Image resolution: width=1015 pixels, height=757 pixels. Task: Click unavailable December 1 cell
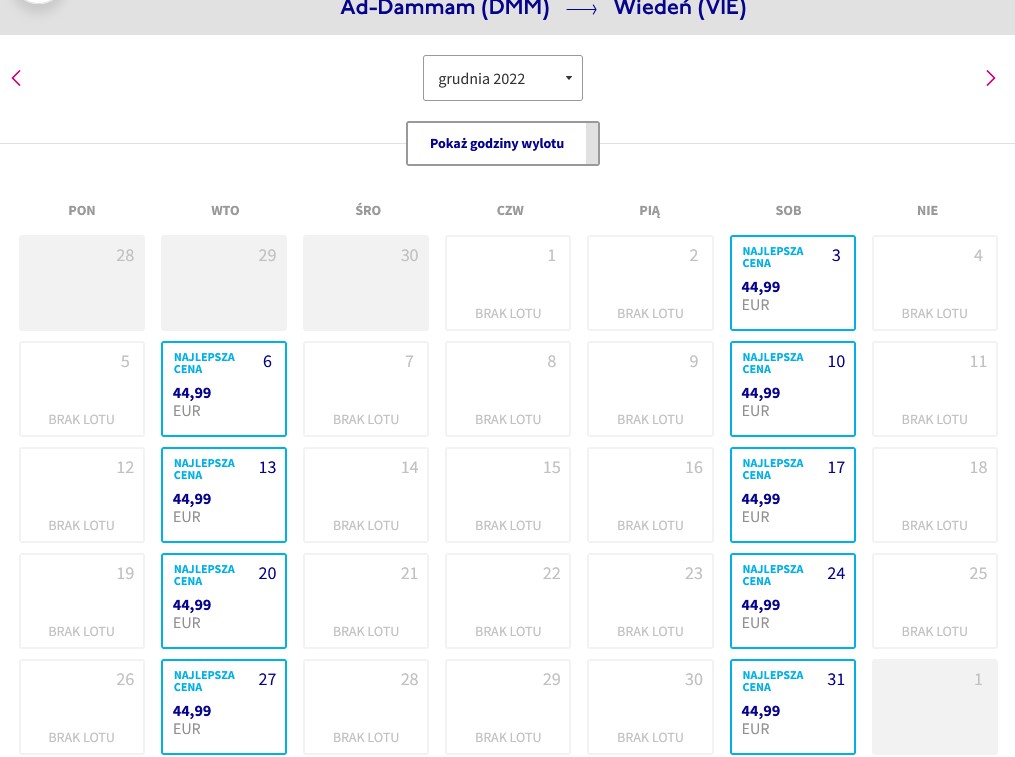click(x=508, y=283)
